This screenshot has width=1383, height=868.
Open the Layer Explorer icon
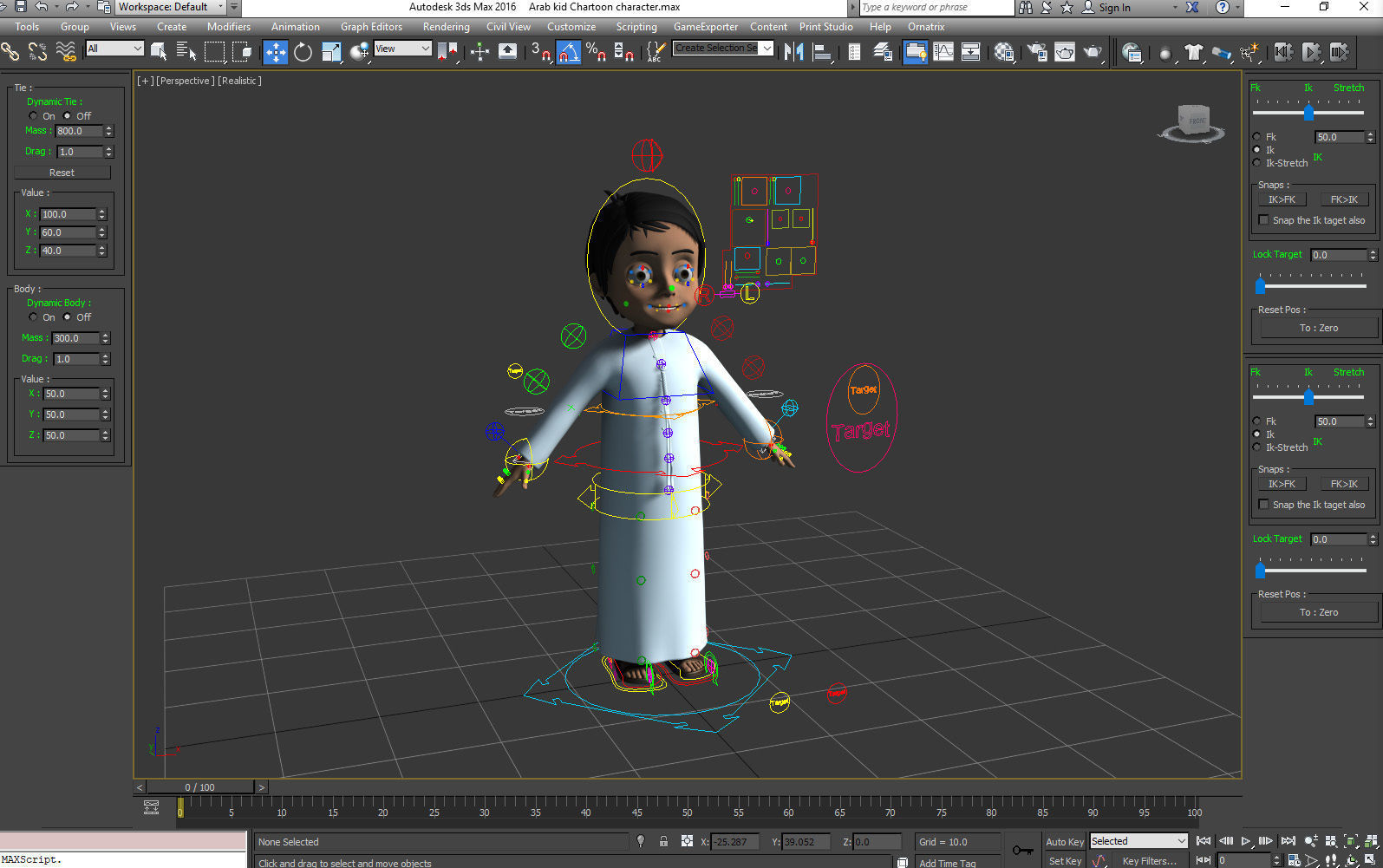(883, 52)
